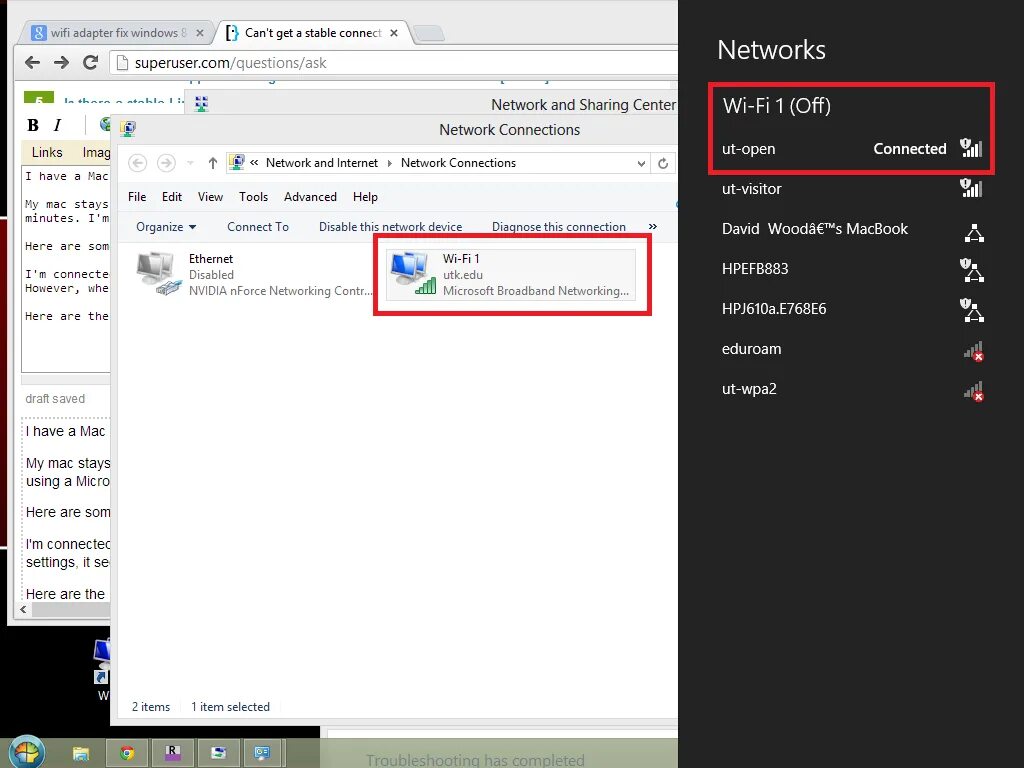Open the Start orb on the taskbar
Image resolution: width=1024 pixels, height=768 pixels.
click(25, 751)
